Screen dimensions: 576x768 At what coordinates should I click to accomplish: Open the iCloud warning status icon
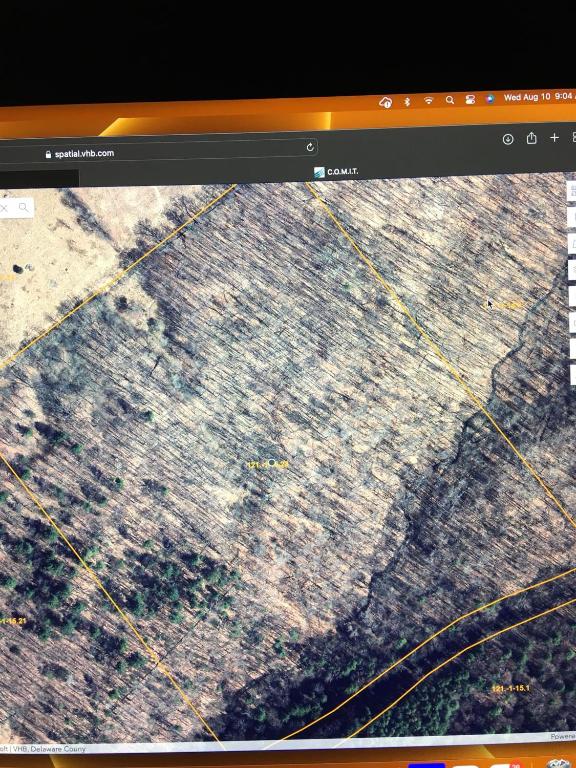[385, 102]
